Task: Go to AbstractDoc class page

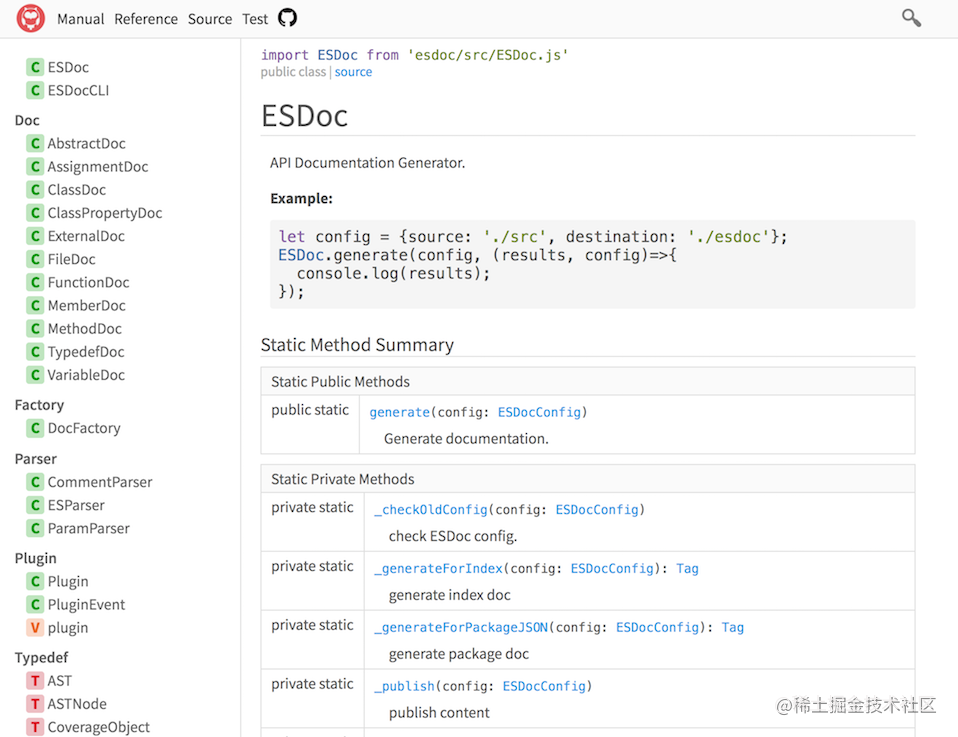Action: coord(86,144)
